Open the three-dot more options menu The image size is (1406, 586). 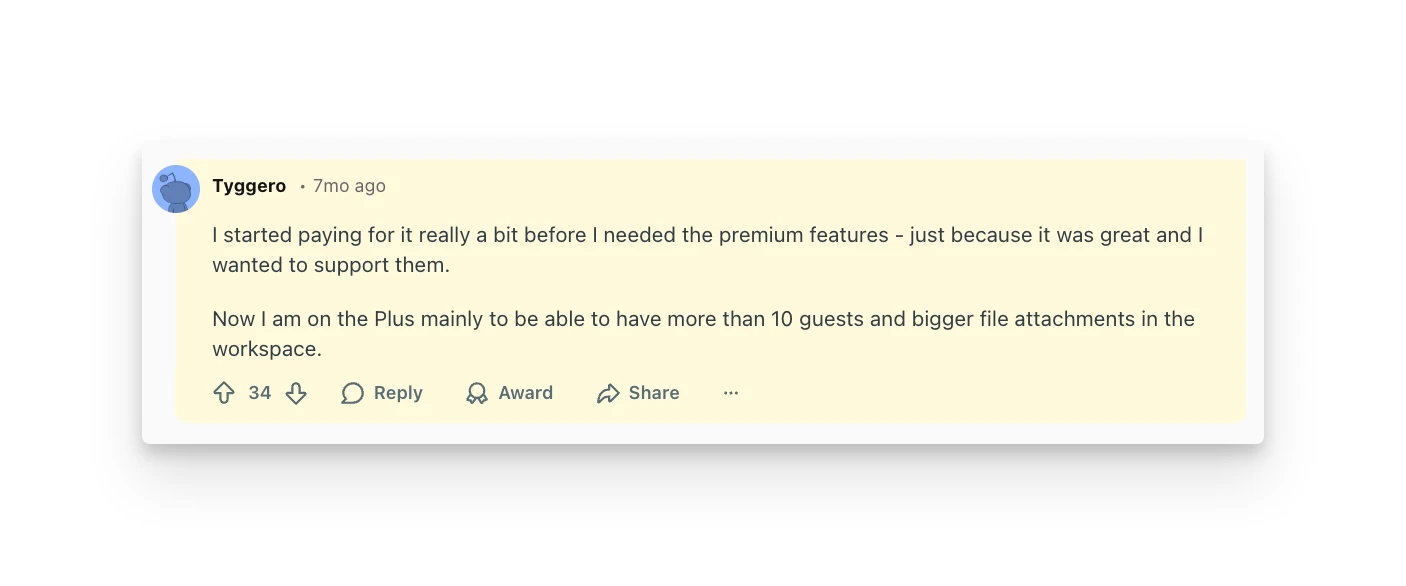731,393
